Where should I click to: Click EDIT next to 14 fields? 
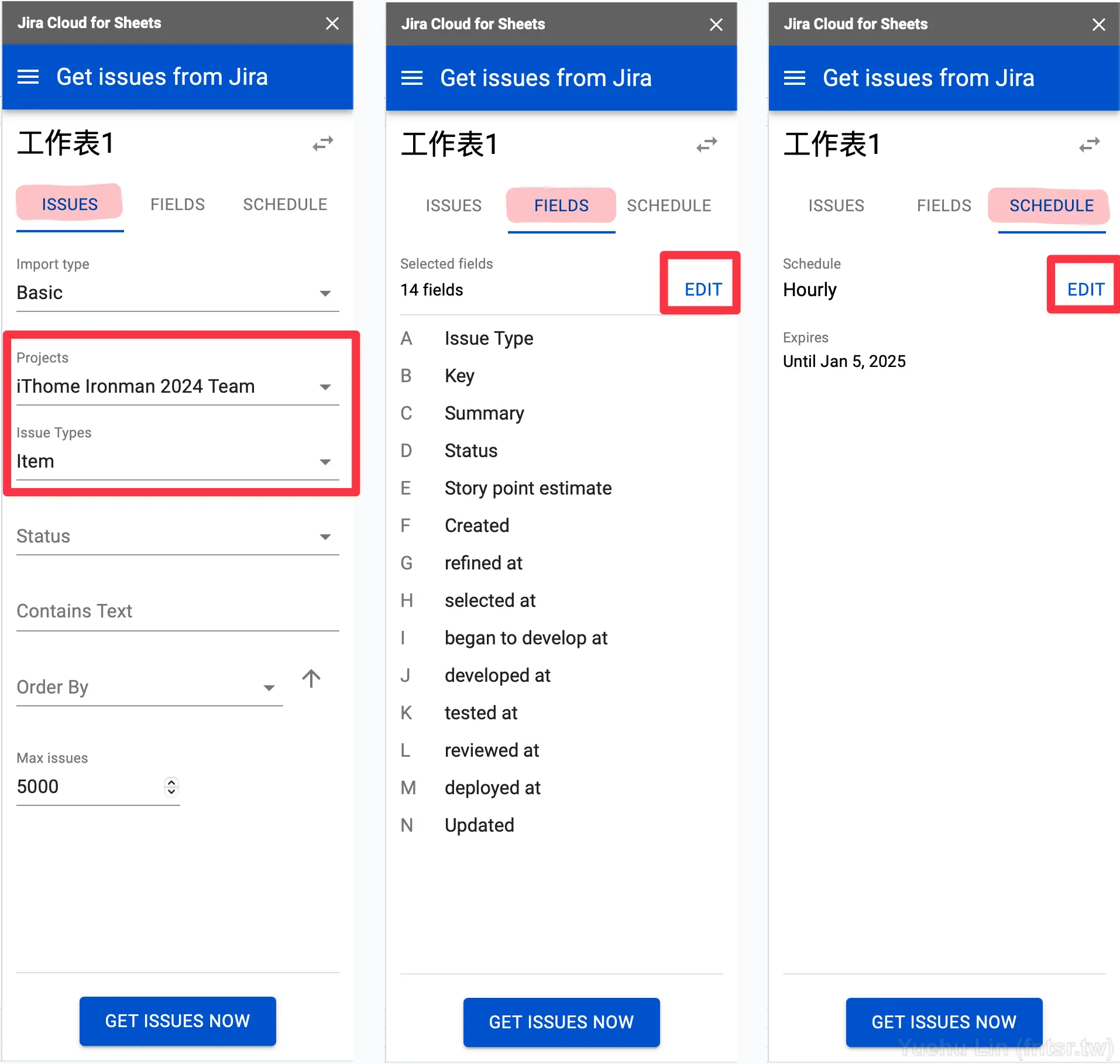[x=703, y=290]
